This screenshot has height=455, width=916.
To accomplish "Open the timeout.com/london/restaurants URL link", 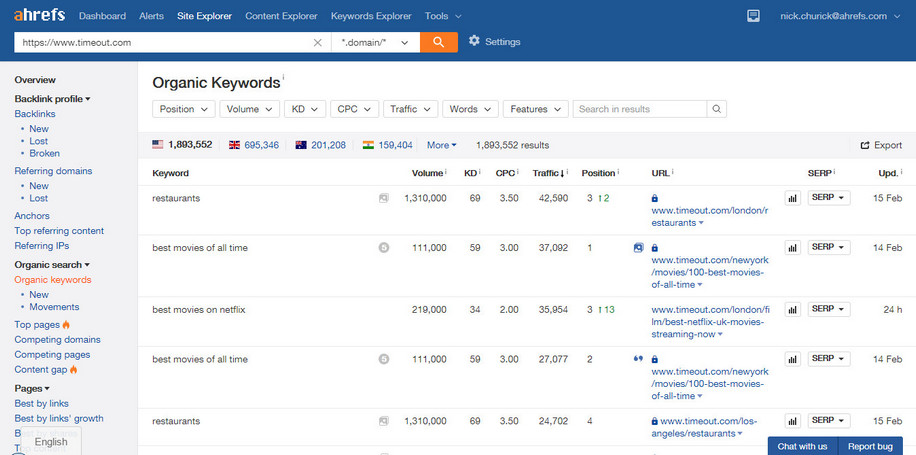I will pyautogui.click(x=710, y=217).
